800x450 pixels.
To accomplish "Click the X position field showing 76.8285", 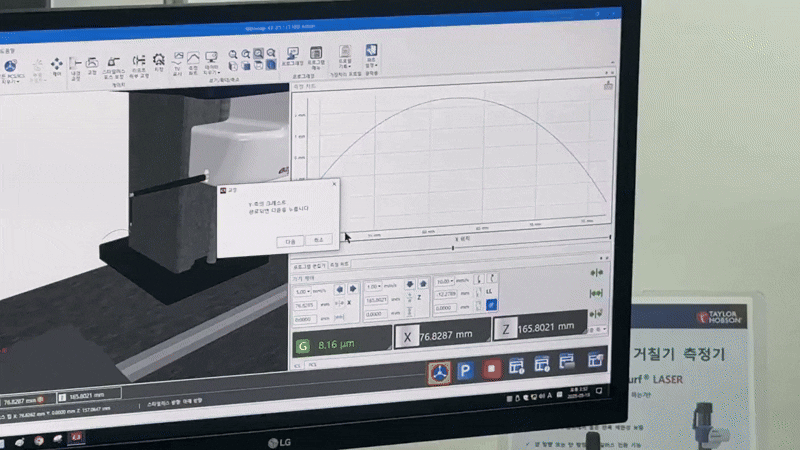I will point(305,305).
